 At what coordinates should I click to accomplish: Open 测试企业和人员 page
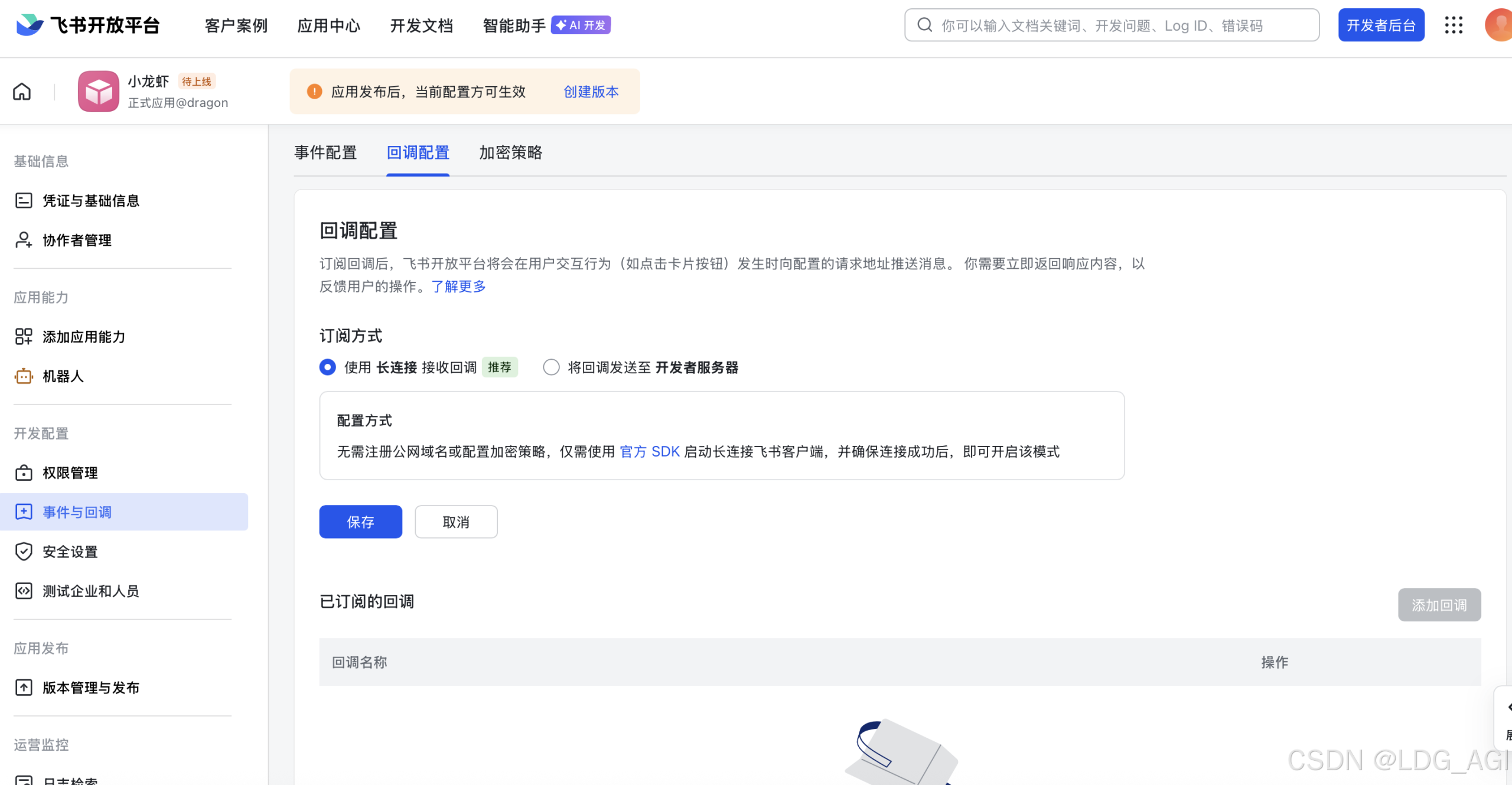pos(90,591)
